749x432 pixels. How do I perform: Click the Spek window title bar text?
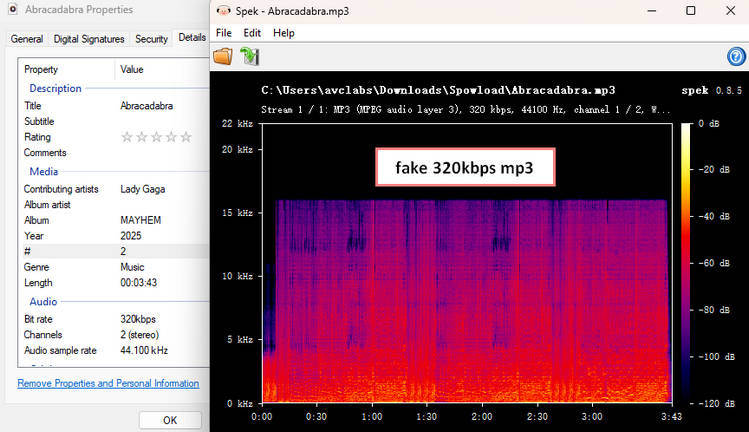pos(292,11)
